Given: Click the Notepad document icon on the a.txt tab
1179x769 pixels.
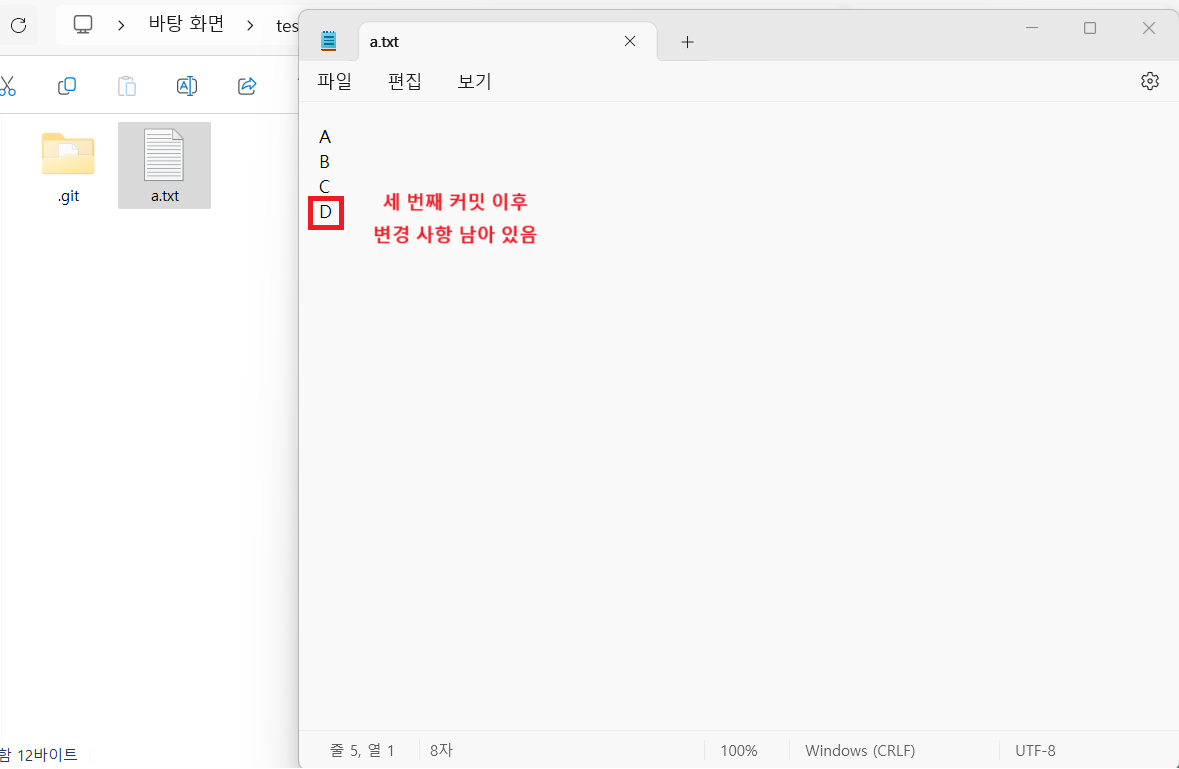Looking at the screenshot, I should (x=329, y=41).
